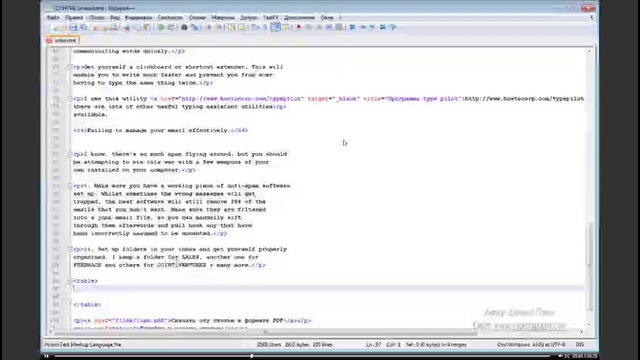This screenshot has width=640, height=360.
Task: Create a new document via toolbar icon
Action: 54,27
